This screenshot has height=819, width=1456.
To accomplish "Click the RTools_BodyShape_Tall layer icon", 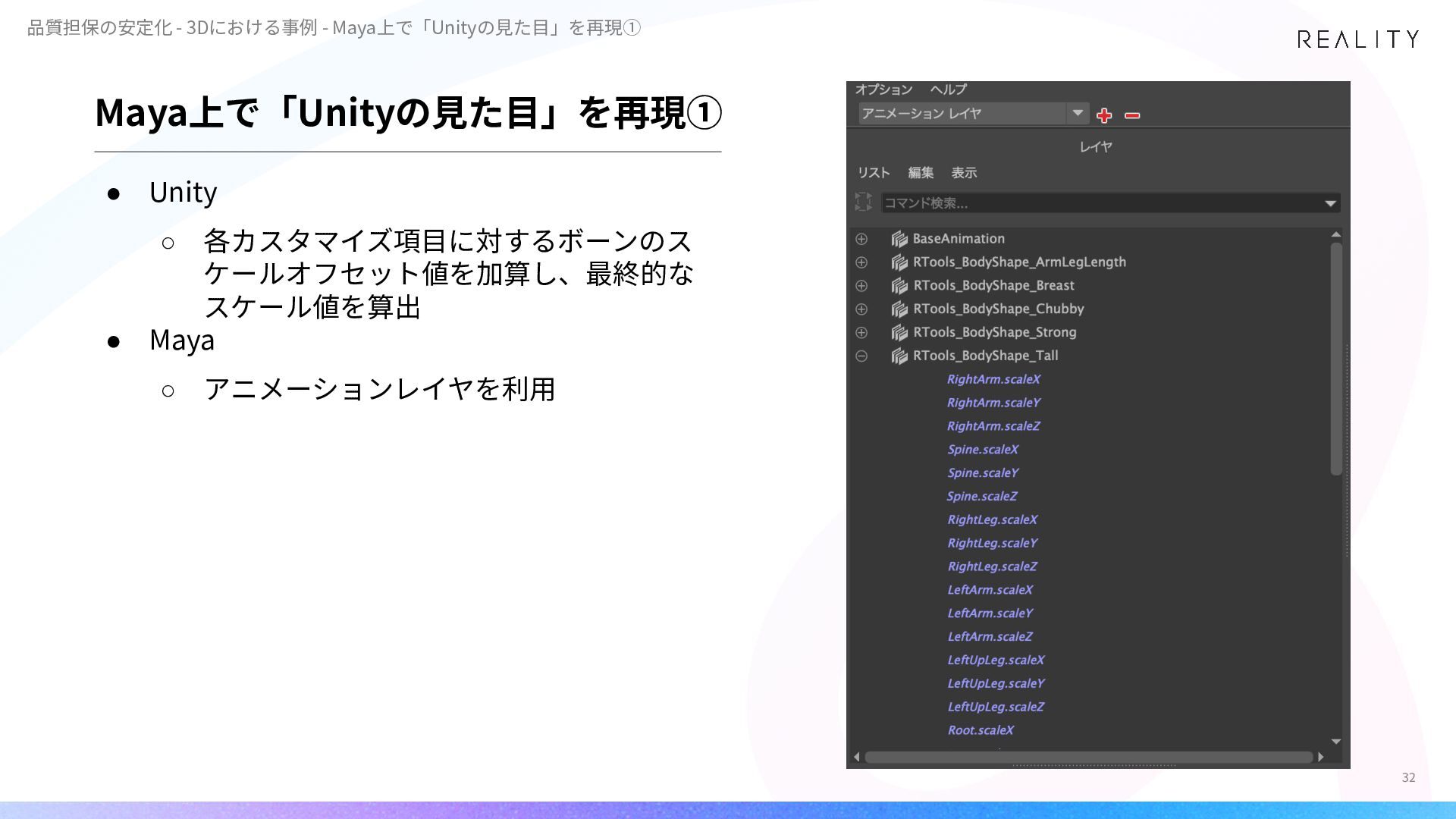I will point(899,356).
